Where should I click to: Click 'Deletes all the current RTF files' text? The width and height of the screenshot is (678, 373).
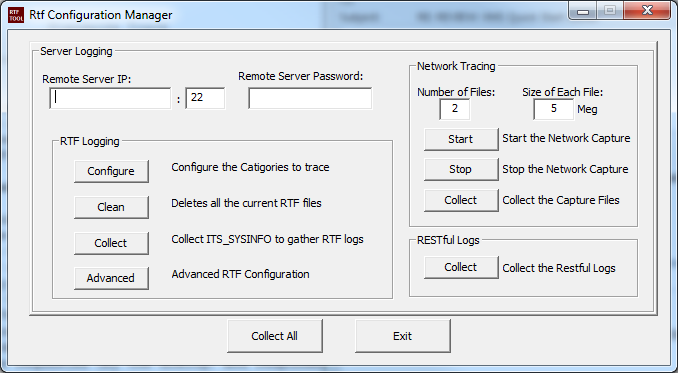pos(246,203)
